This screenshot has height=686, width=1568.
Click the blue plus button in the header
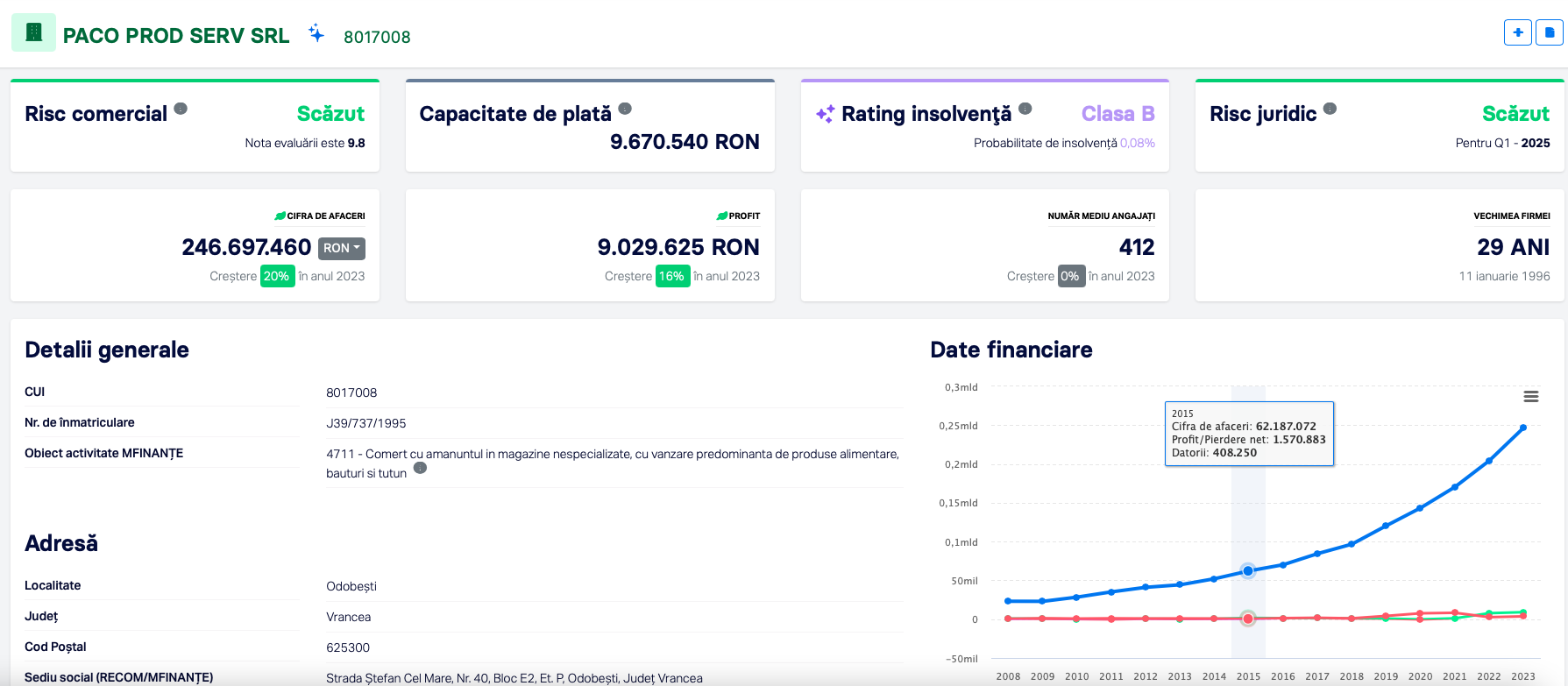(1518, 32)
